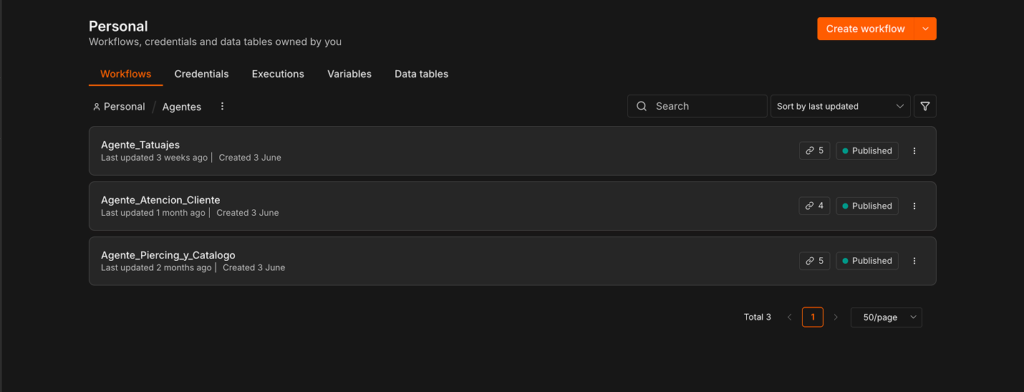Click the link count 5 badge for Agente_Tatuajes
Image resolution: width=1024 pixels, height=392 pixels.
click(x=814, y=150)
